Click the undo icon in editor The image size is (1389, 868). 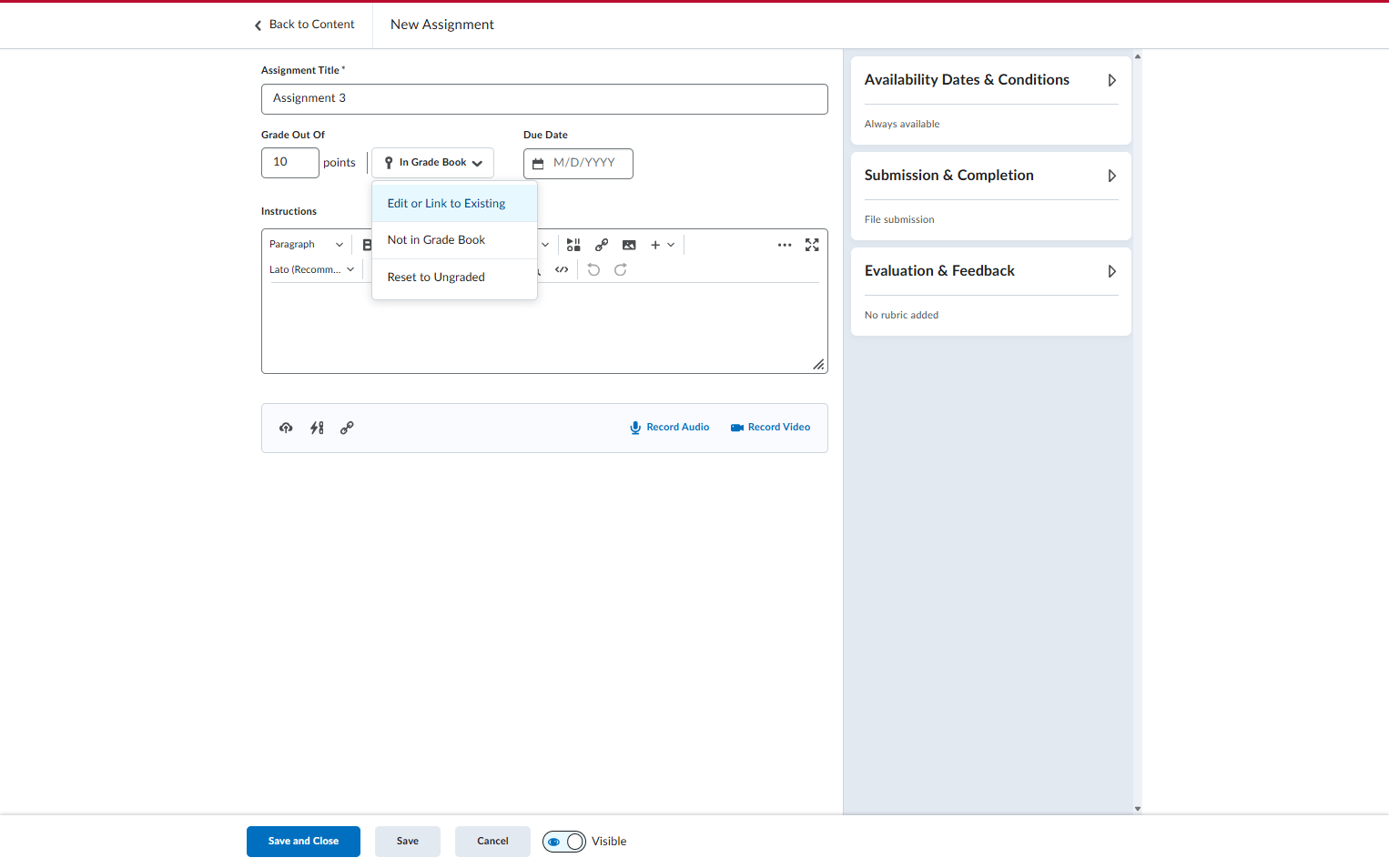click(593, 269)
